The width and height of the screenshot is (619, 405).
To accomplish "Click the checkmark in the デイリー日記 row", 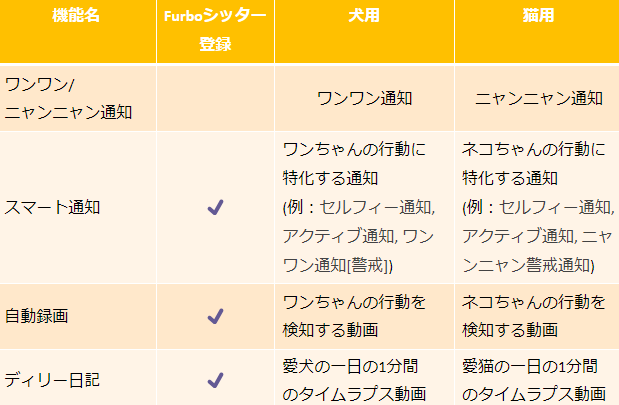I will click(214, 380).
